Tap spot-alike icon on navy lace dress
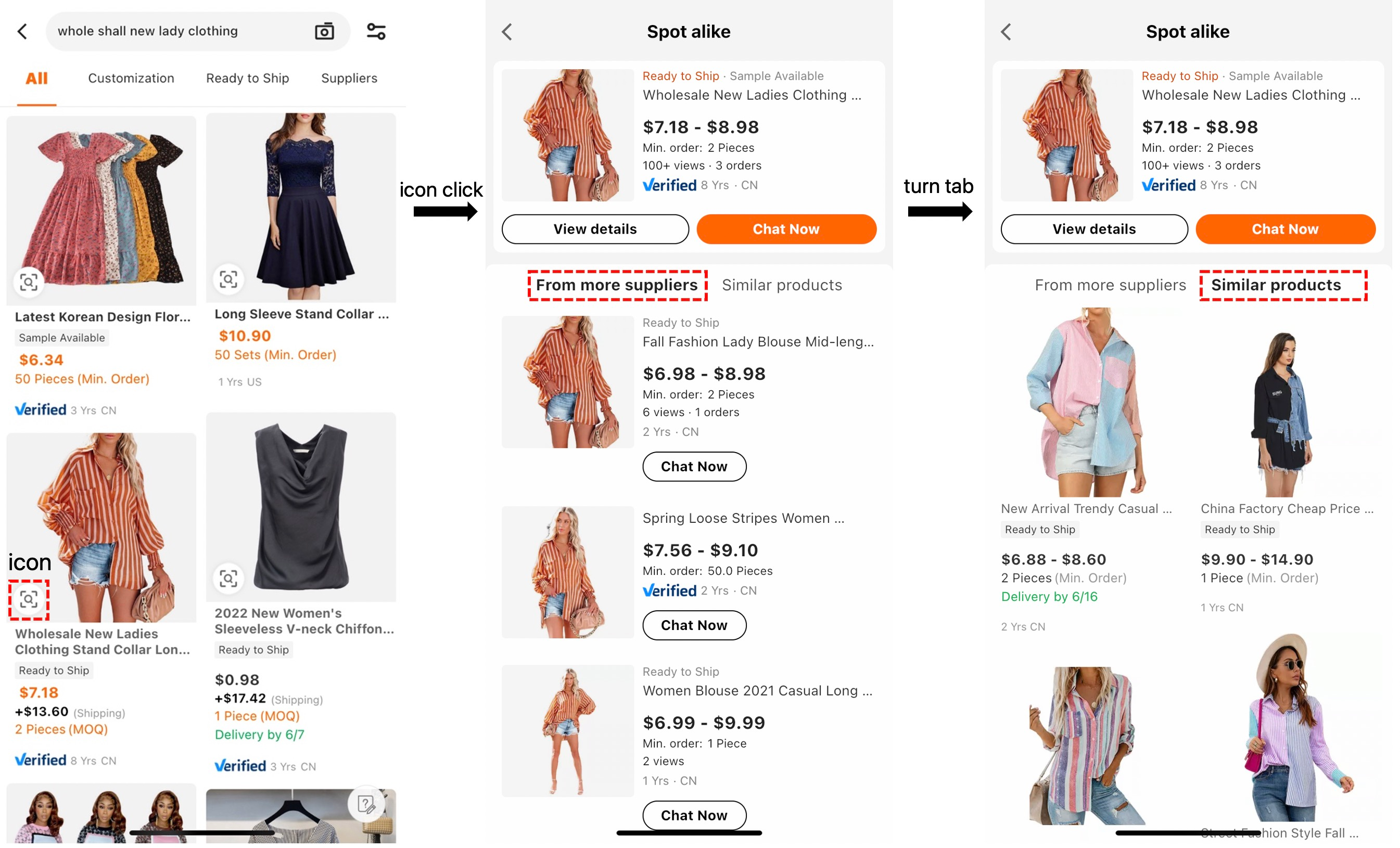The image size is (1400, 848). coord(228,279)
